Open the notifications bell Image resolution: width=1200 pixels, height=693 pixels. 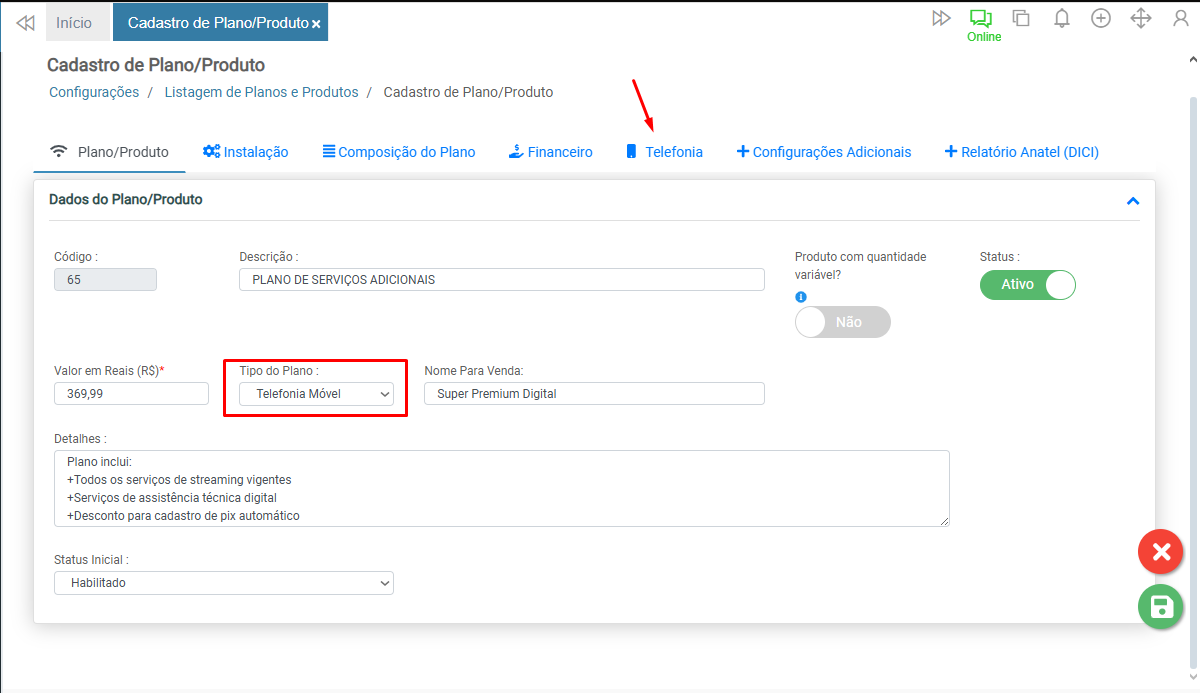pos(1062,18)
